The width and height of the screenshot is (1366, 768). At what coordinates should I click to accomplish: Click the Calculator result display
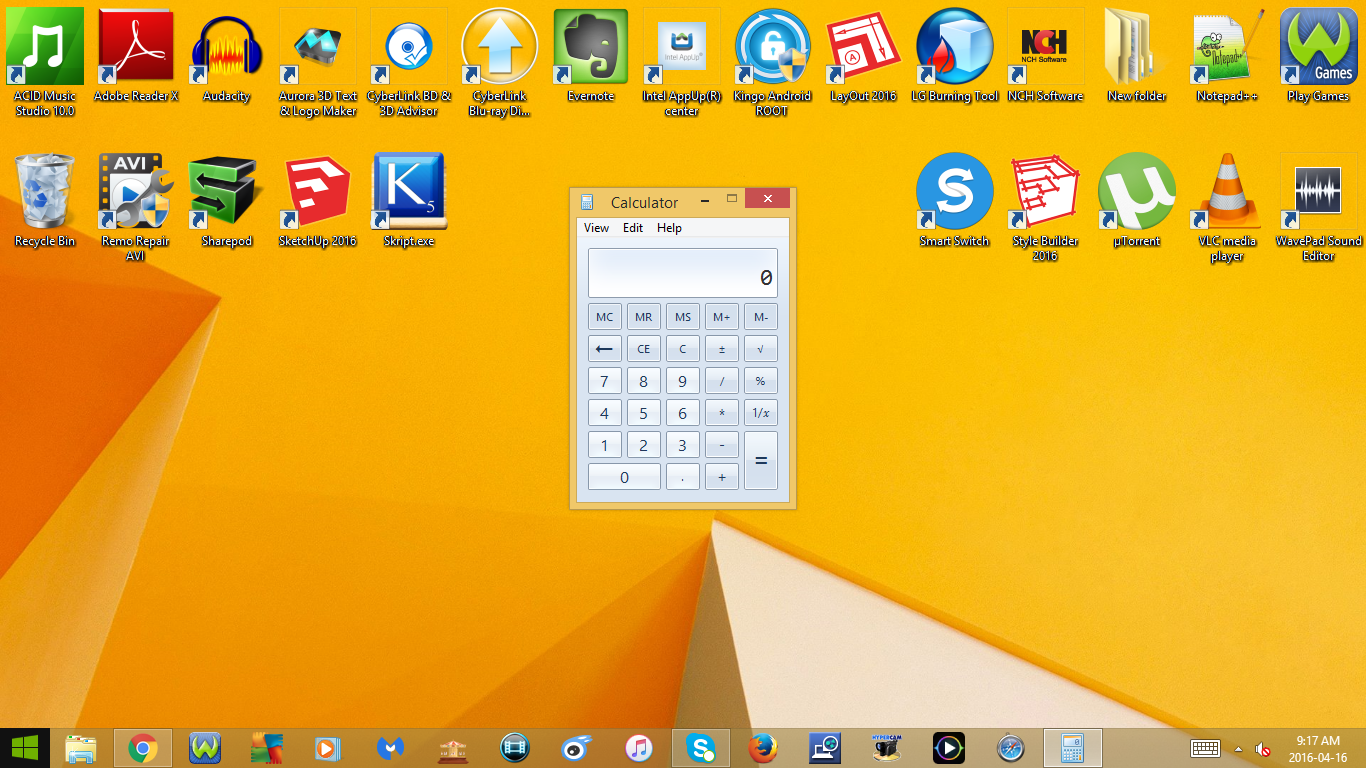coord(683,273)
